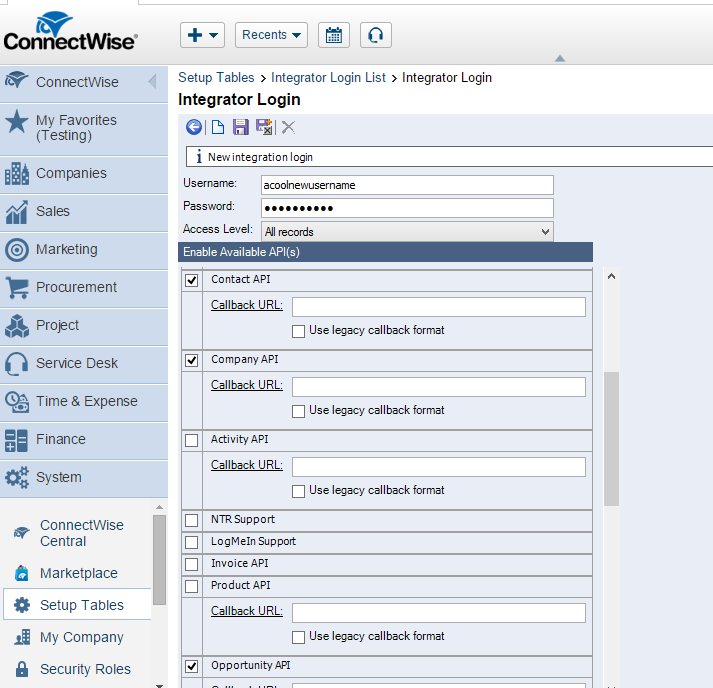Open the plus New dropdown
This screenshot has height=688, width=713.
tap(202, 35)
